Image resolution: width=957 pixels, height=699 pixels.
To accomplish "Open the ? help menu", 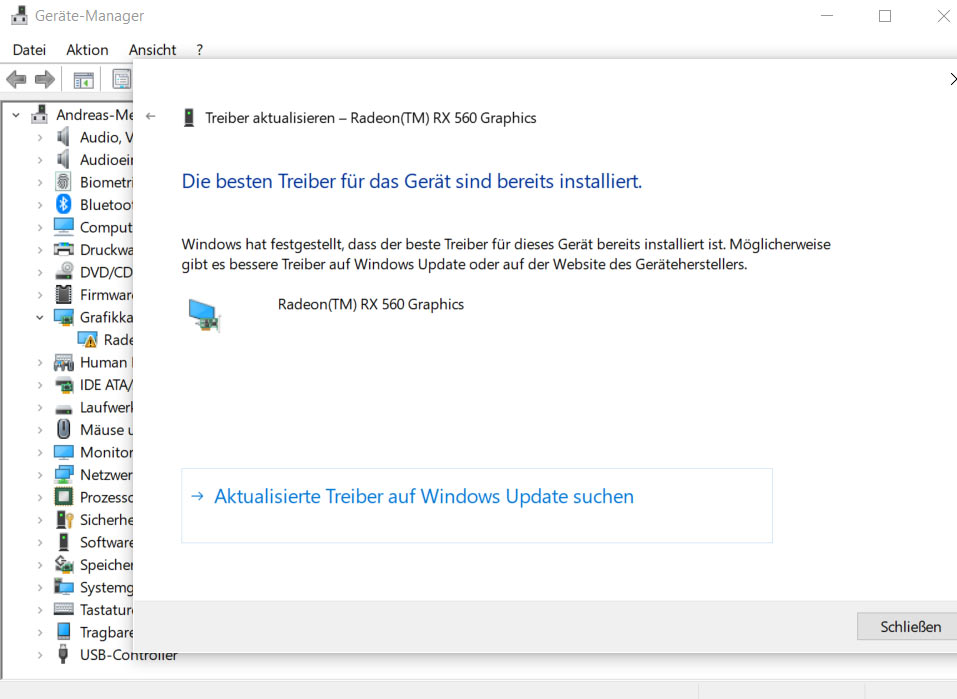I will 200,49.
